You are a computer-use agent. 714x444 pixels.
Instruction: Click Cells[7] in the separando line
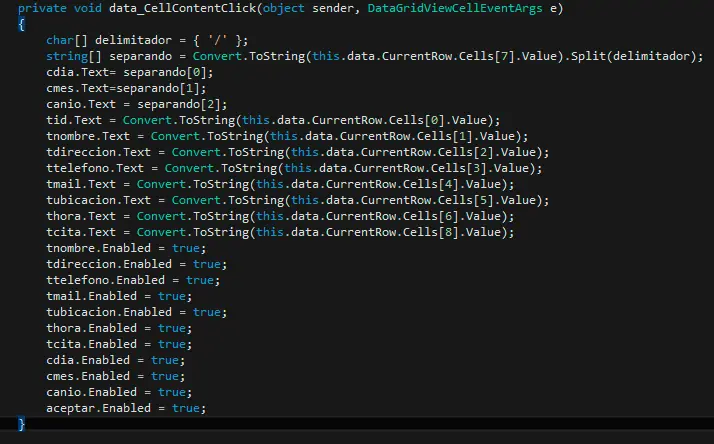(x=487, y=56)
